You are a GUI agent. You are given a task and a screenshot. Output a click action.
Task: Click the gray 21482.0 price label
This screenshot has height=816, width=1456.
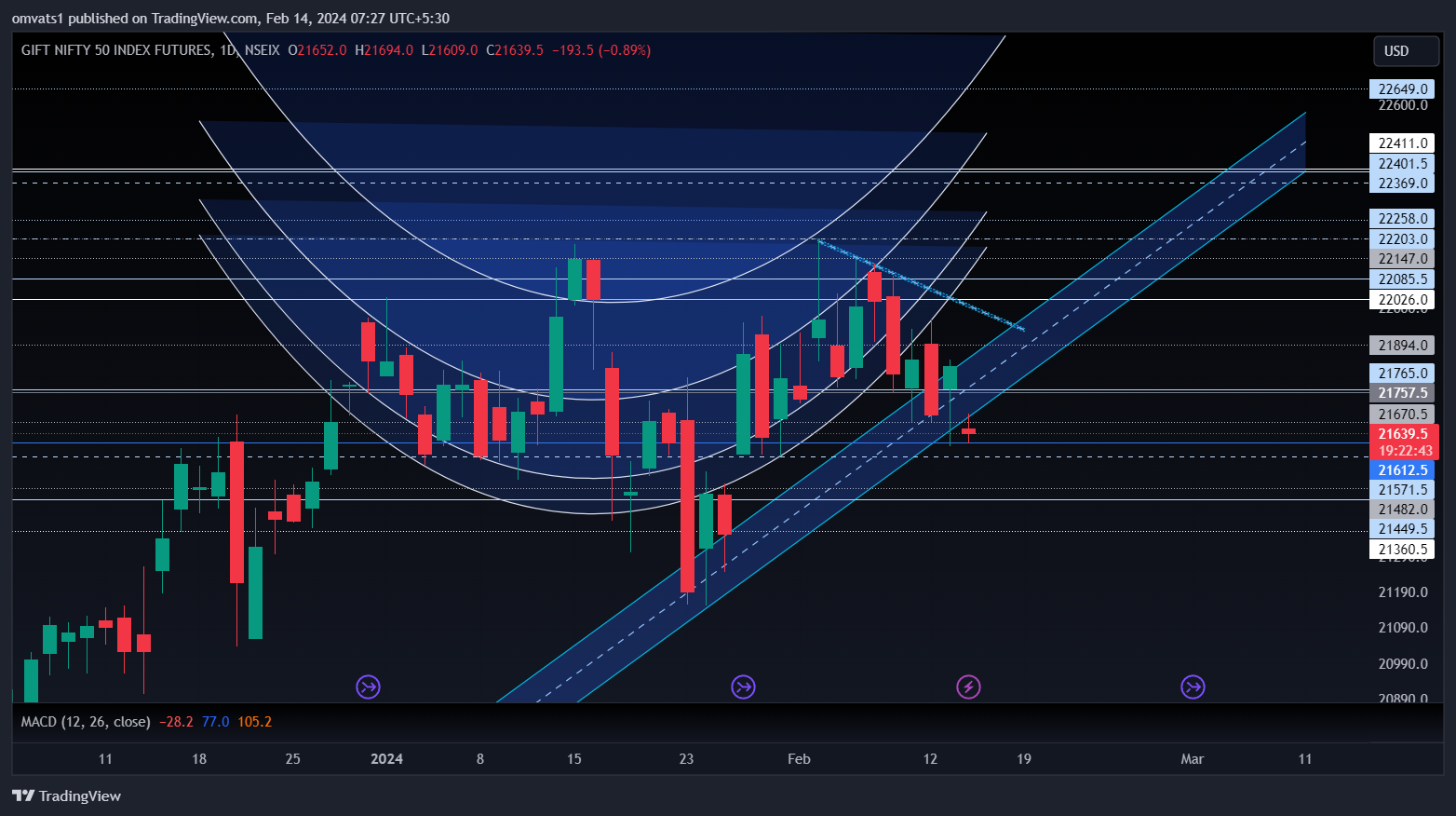[x=1402, y=510]
